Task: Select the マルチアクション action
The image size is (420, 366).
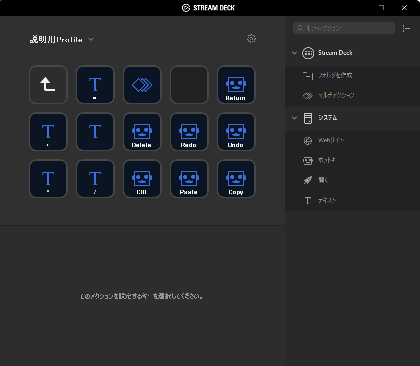Action: click(x=353, y=95)
